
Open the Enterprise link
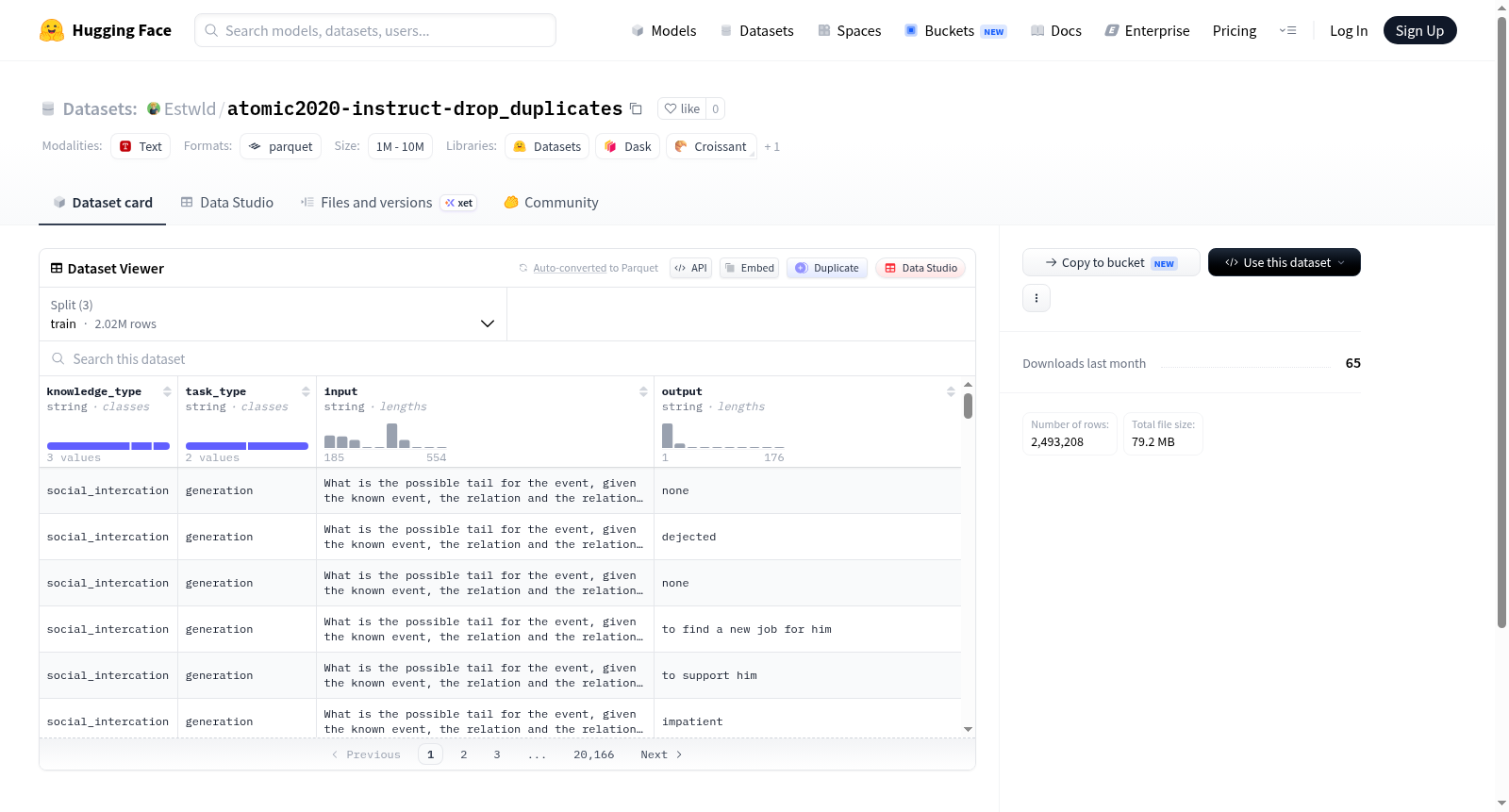pos(1148,31)
